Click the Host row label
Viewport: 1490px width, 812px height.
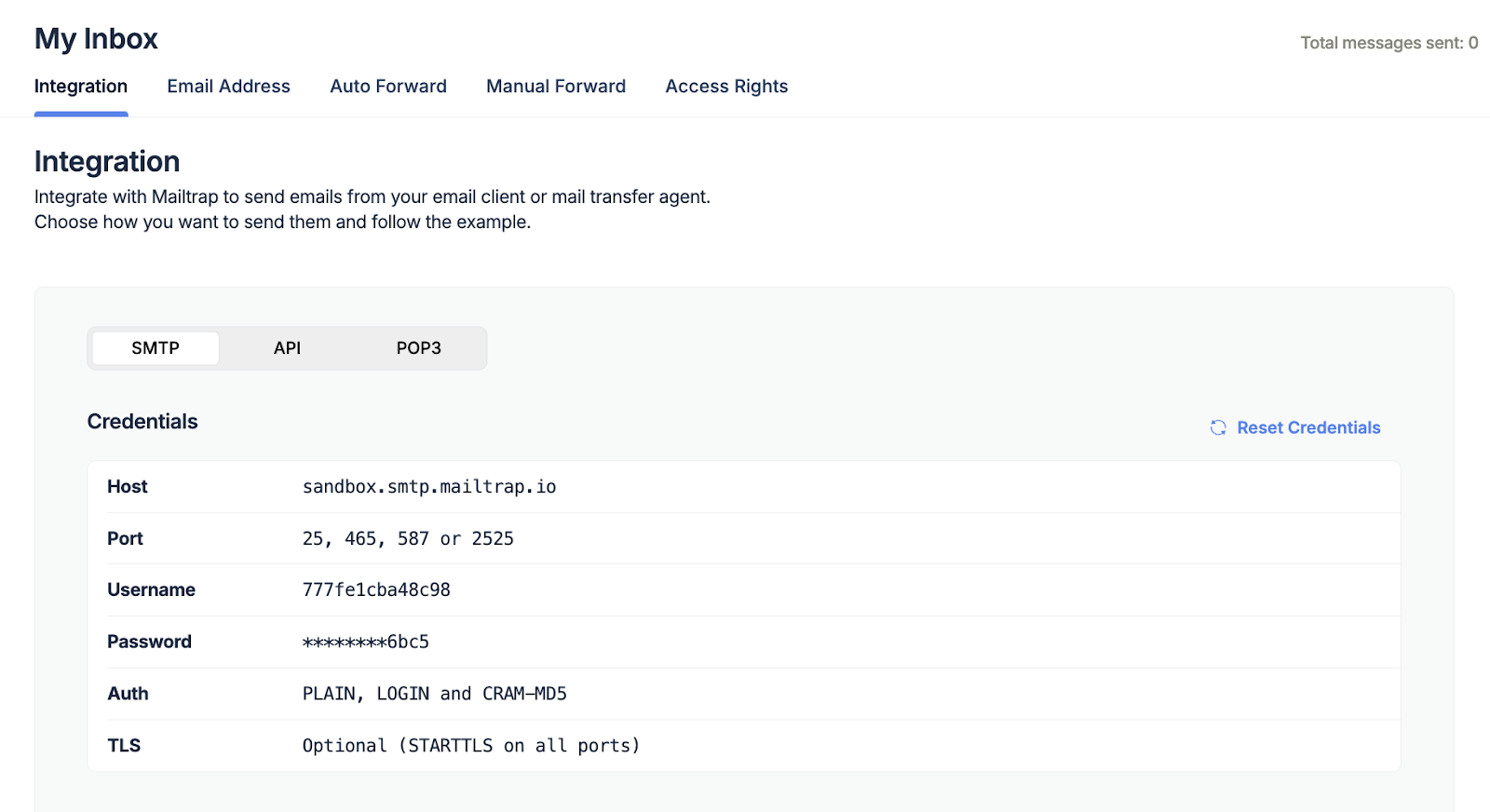click(128, 487)
